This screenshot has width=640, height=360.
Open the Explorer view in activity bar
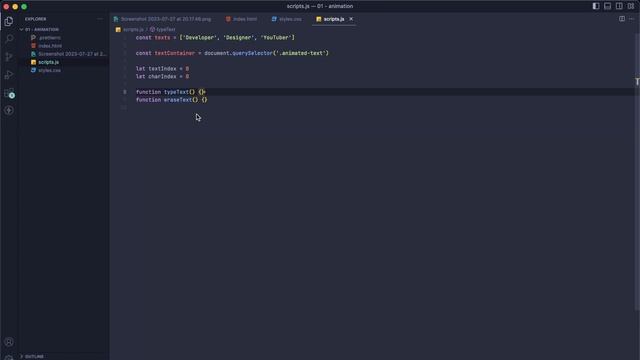point(9,21)
